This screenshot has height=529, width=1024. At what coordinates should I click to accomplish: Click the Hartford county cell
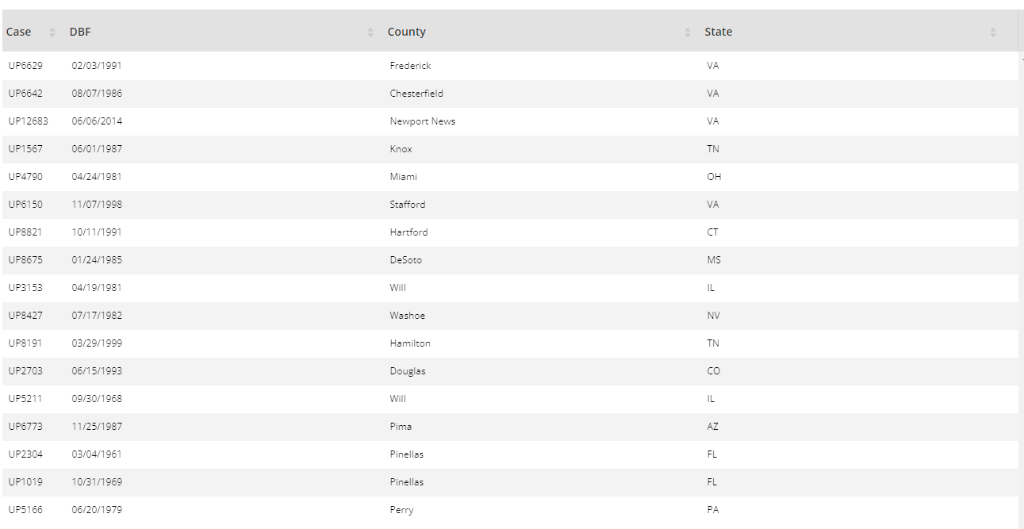click(x=408, y=232)
